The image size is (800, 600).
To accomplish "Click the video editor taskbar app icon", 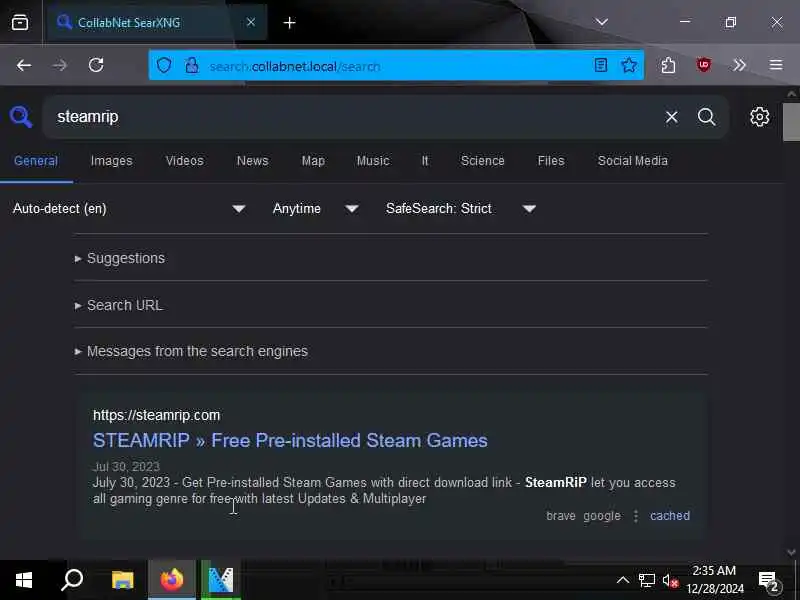I will click(x=220, y=580).
